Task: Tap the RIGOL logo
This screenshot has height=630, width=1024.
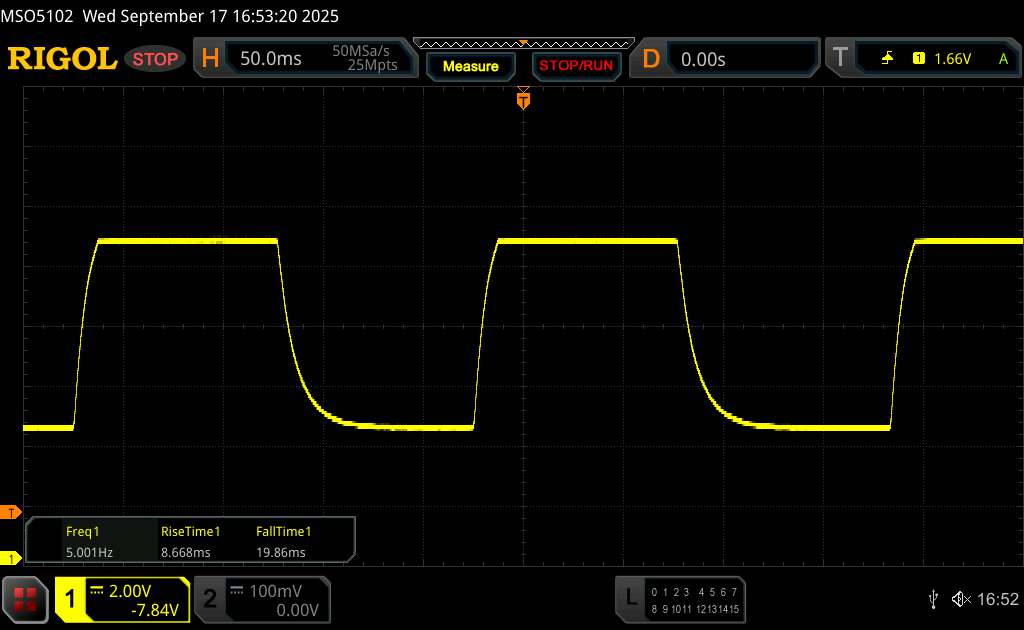Action: point(62,59)
